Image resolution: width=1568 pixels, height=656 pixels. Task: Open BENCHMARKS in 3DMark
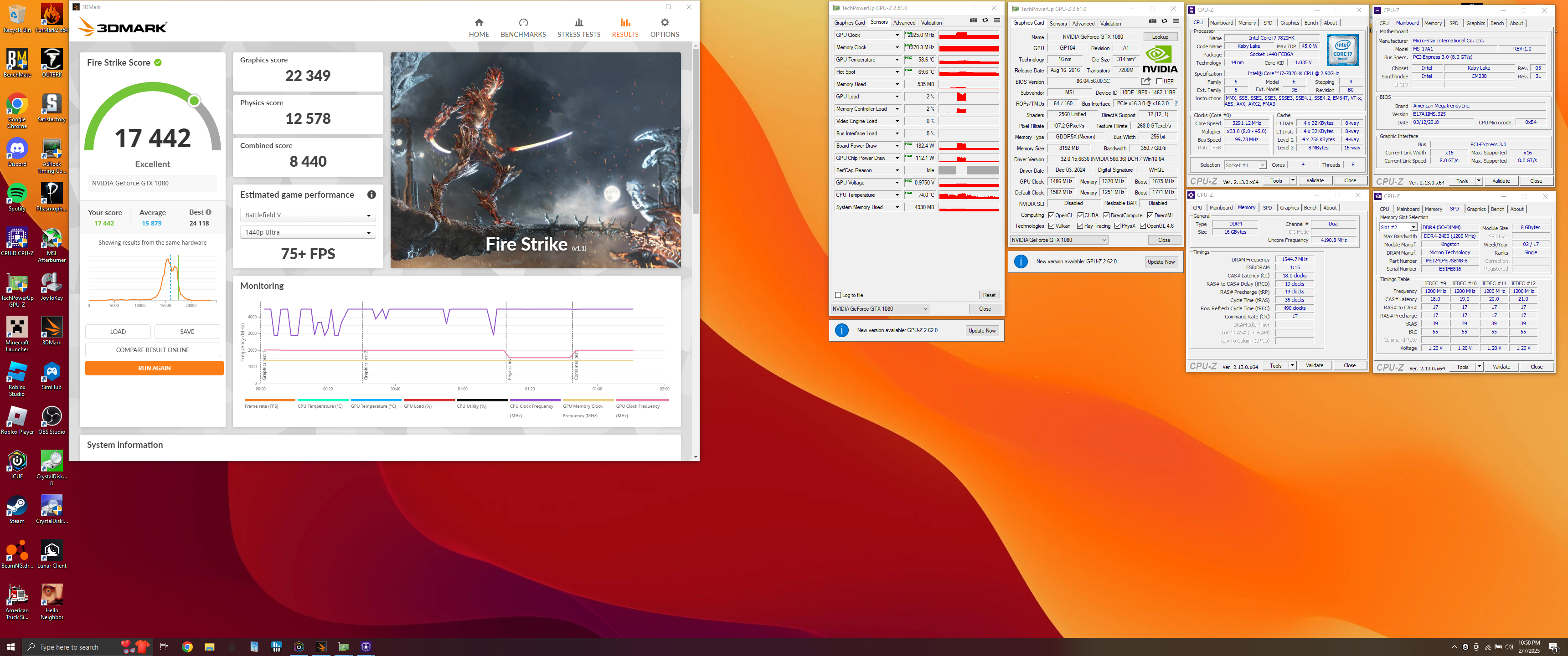[x=523, y=28]
